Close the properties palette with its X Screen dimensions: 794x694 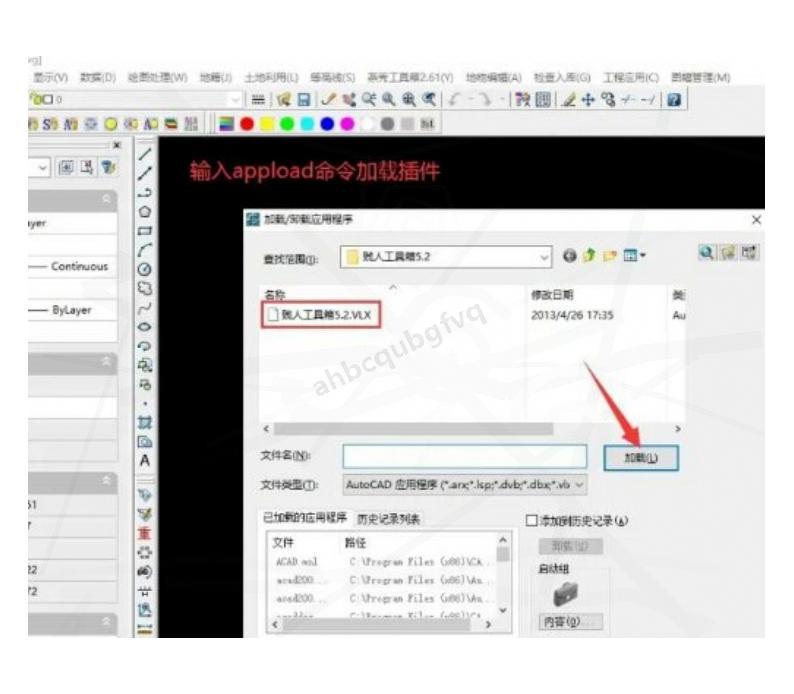click(117, 145)
